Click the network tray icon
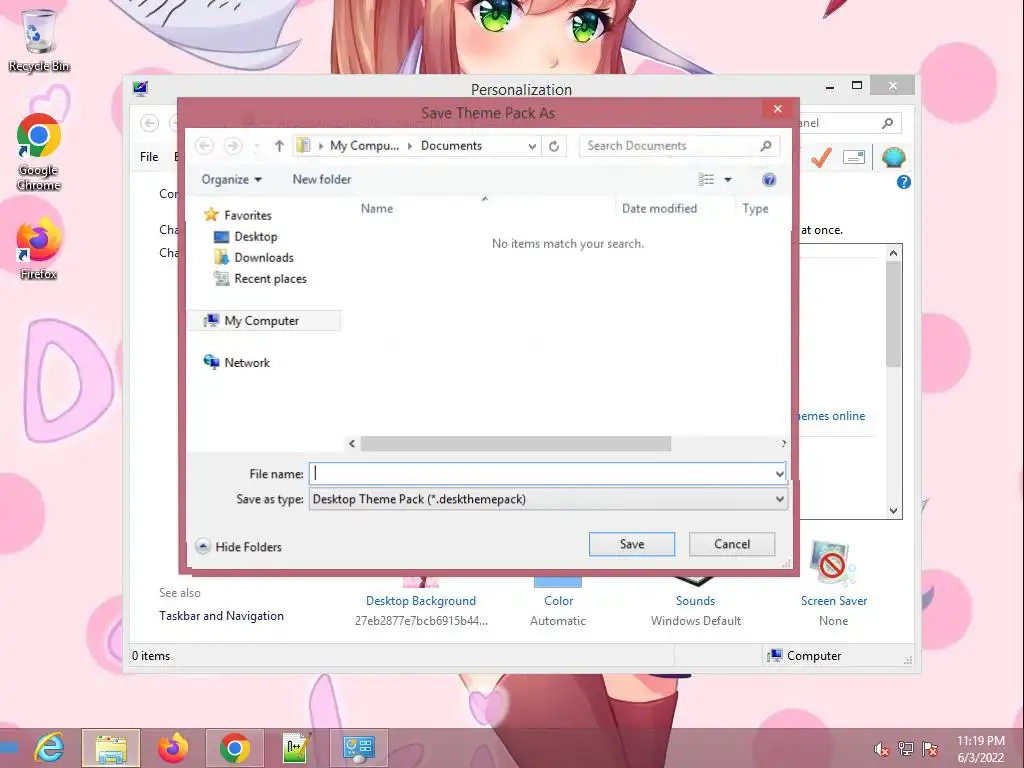Viewport: 1024px width, 768px height. (x=906, y=749)
